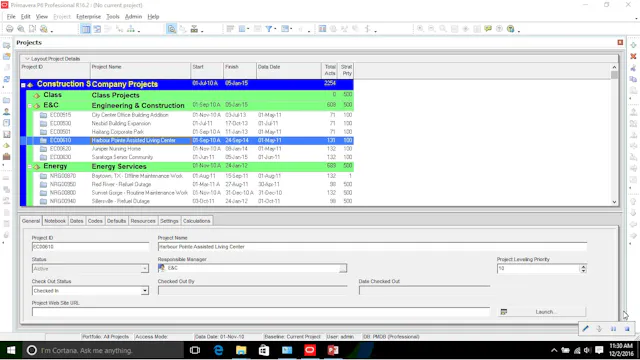Collapse the E&C Engineering & Construction node
The width and height of the screenshot is (640, 360).
30,106
